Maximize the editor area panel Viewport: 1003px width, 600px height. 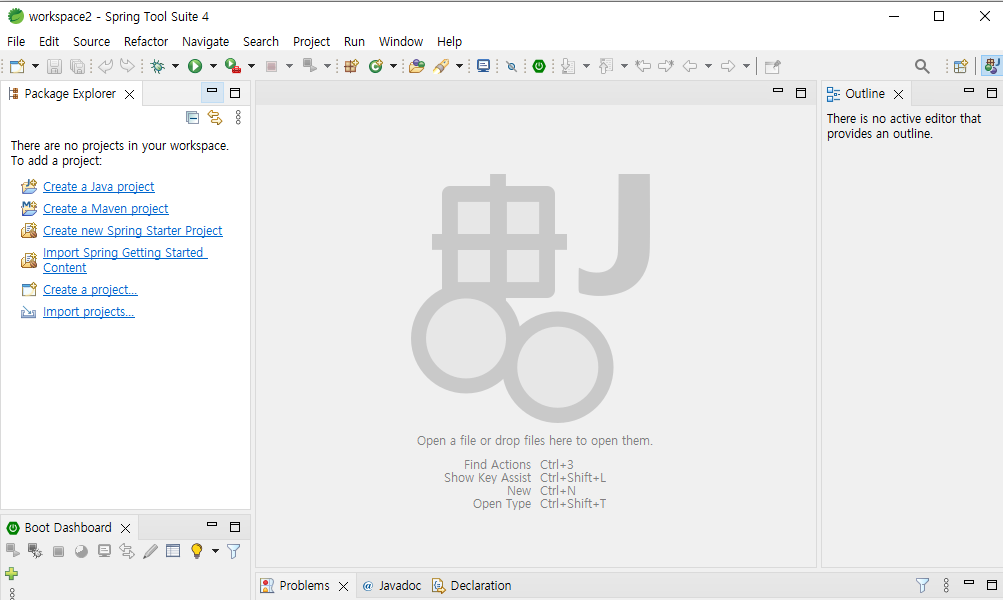click(x=801, y=93)
